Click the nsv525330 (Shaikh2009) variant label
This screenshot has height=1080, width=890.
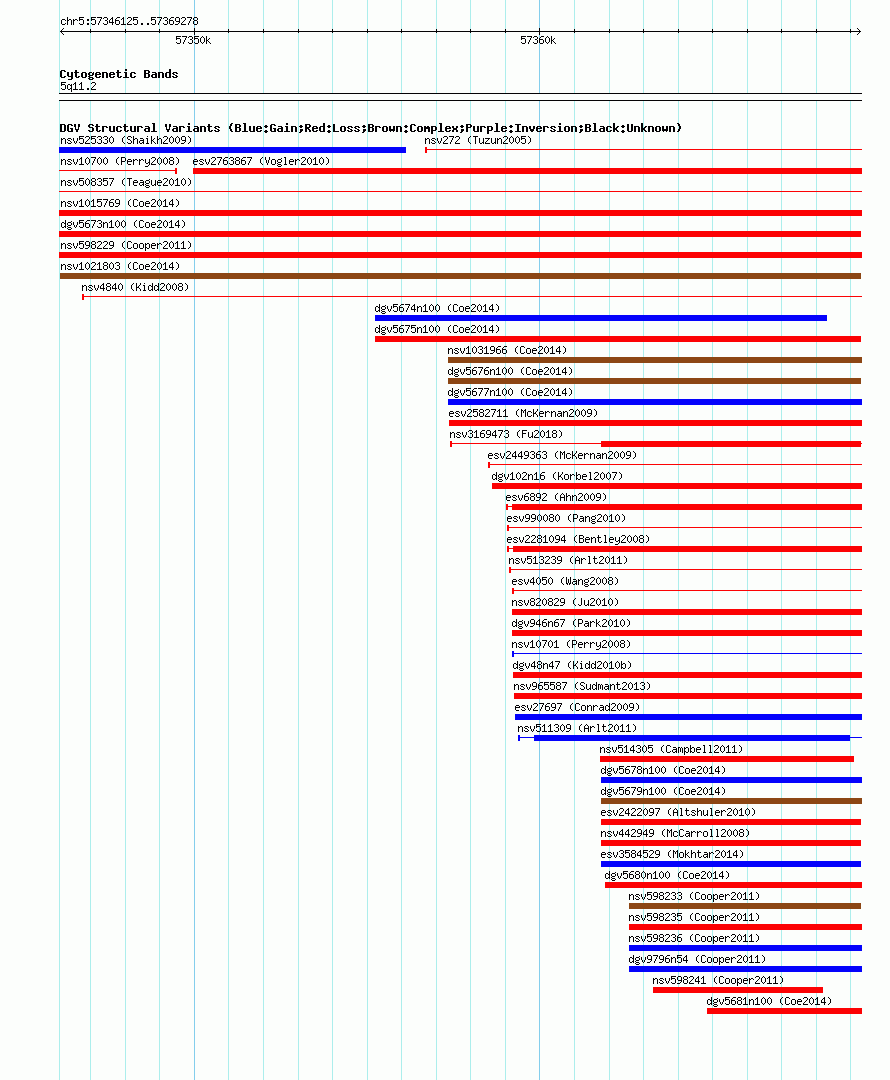[x=126, y=141]
